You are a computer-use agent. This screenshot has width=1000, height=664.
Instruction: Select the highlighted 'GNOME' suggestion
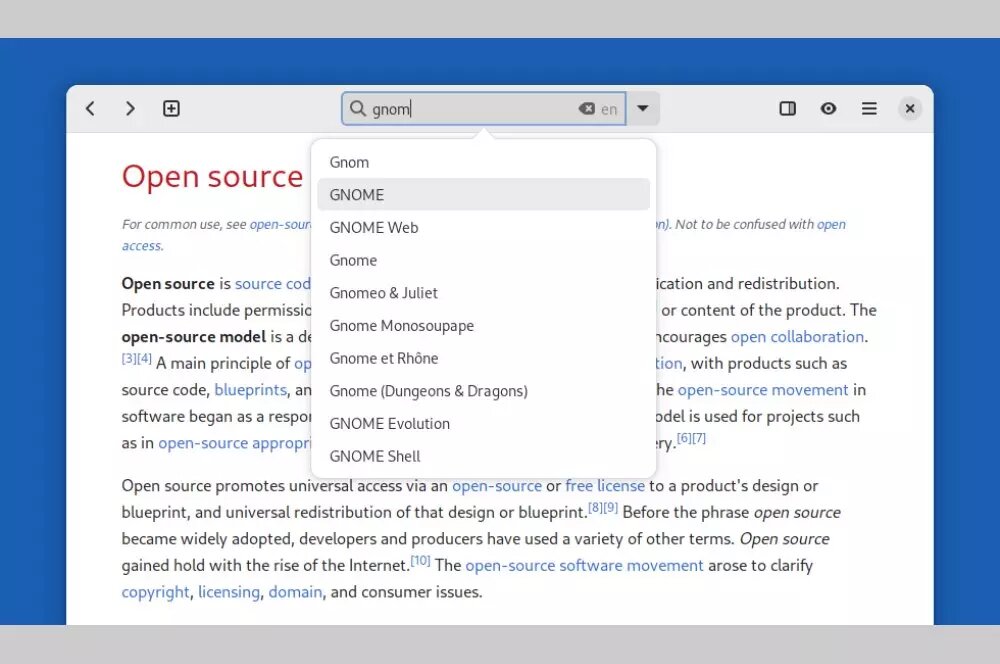tap(483, 195)
